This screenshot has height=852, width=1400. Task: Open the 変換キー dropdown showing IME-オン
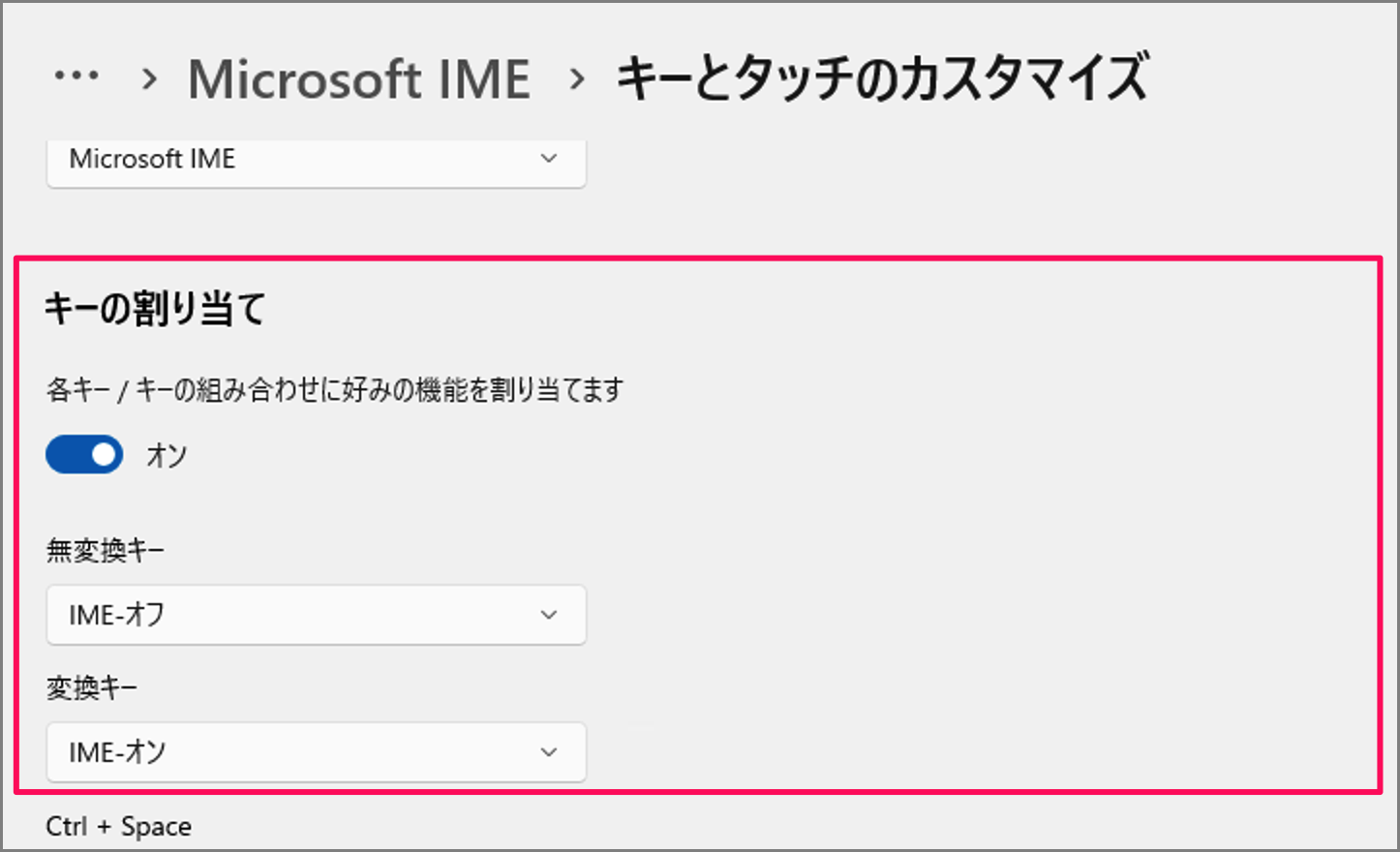316,752
